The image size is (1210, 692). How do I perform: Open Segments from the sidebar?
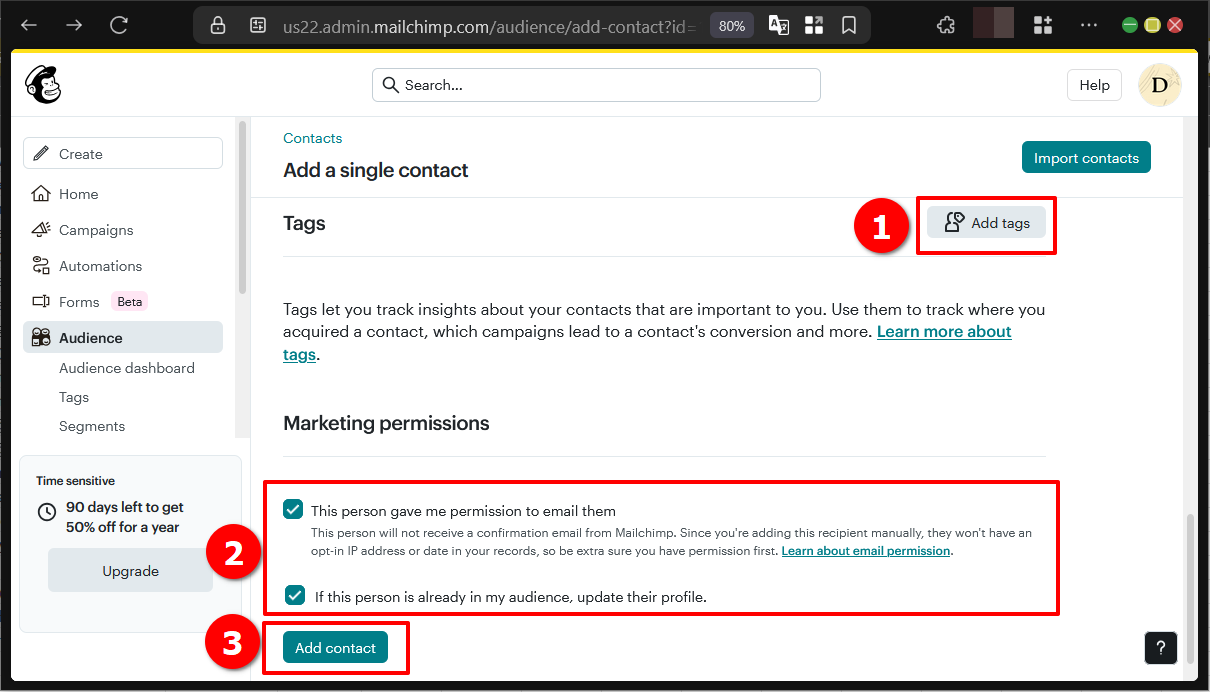pos(91,426)
